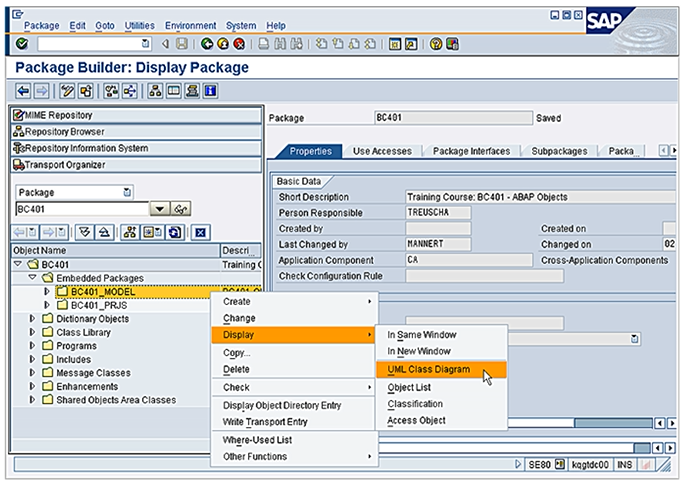Image resolution: width=683 pixels, height=486 pixels.
Task: Open the Use Accesses tab
Action: pyautogui.click(x=382, y=151)
